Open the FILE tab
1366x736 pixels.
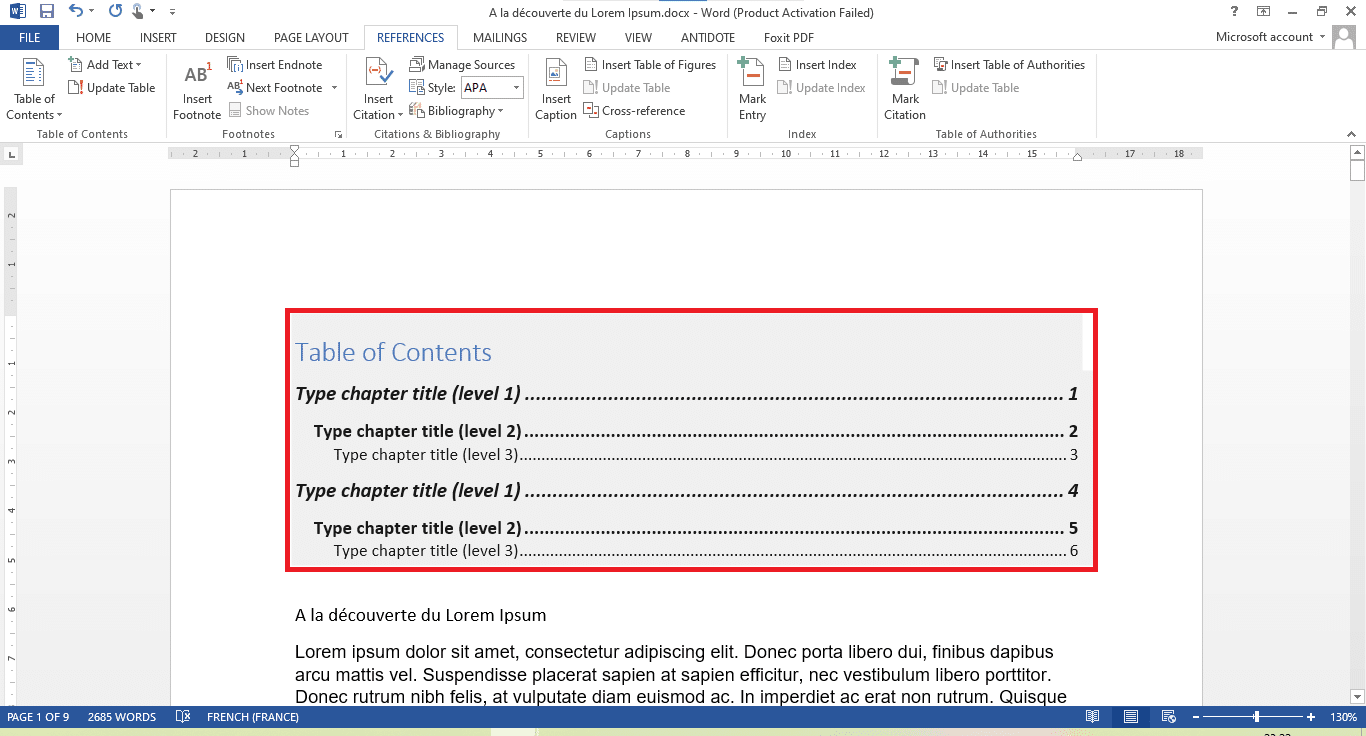[x=30, y=38]
